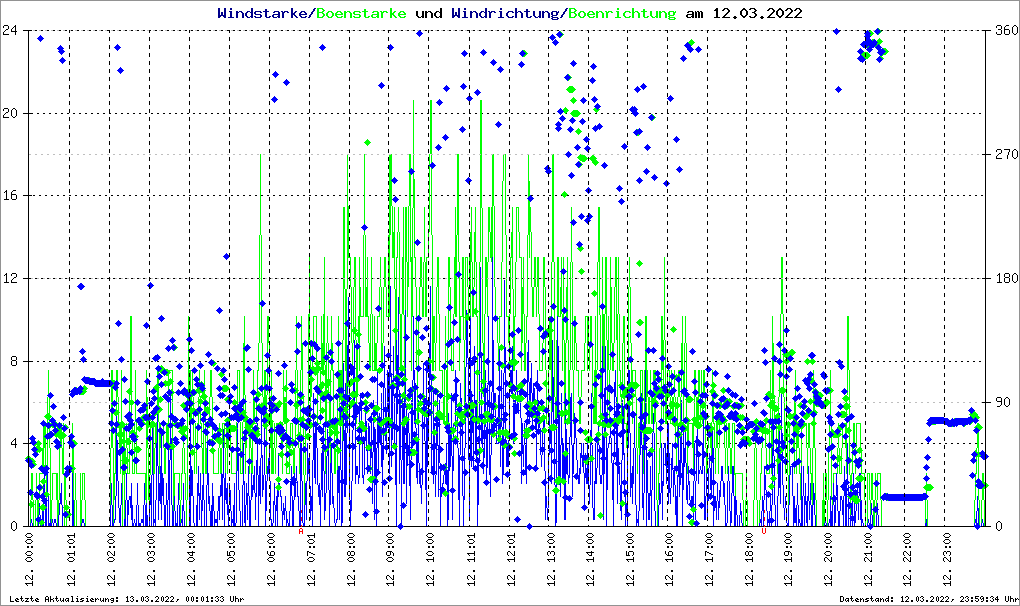Click the time label '12. 09:00'
This screenshot has height=606, width=1020.
389,557
